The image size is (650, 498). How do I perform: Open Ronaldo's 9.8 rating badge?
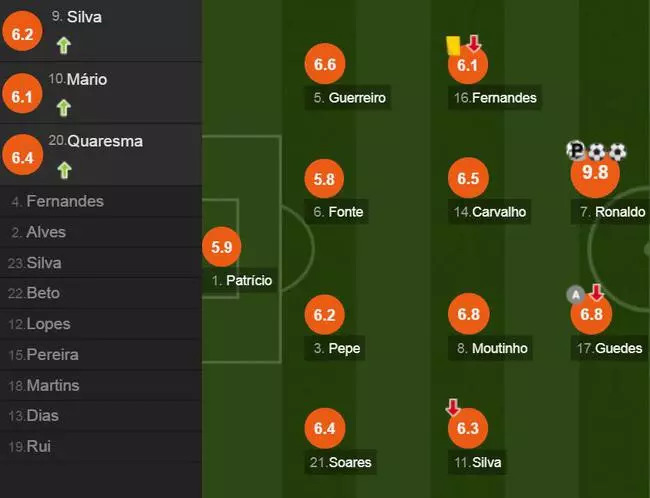tap(595, 173)
